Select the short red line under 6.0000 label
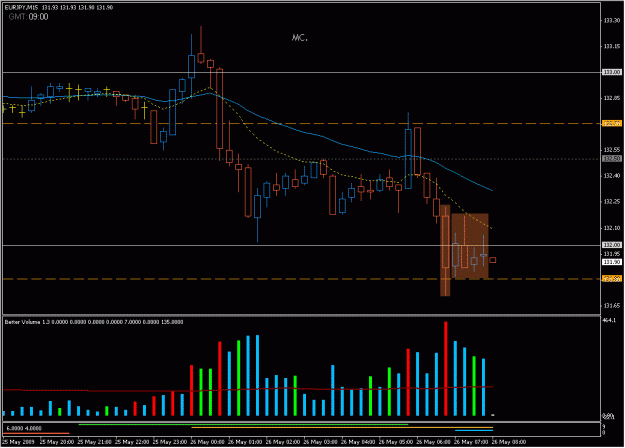625x448 pixels. (36, 433)
